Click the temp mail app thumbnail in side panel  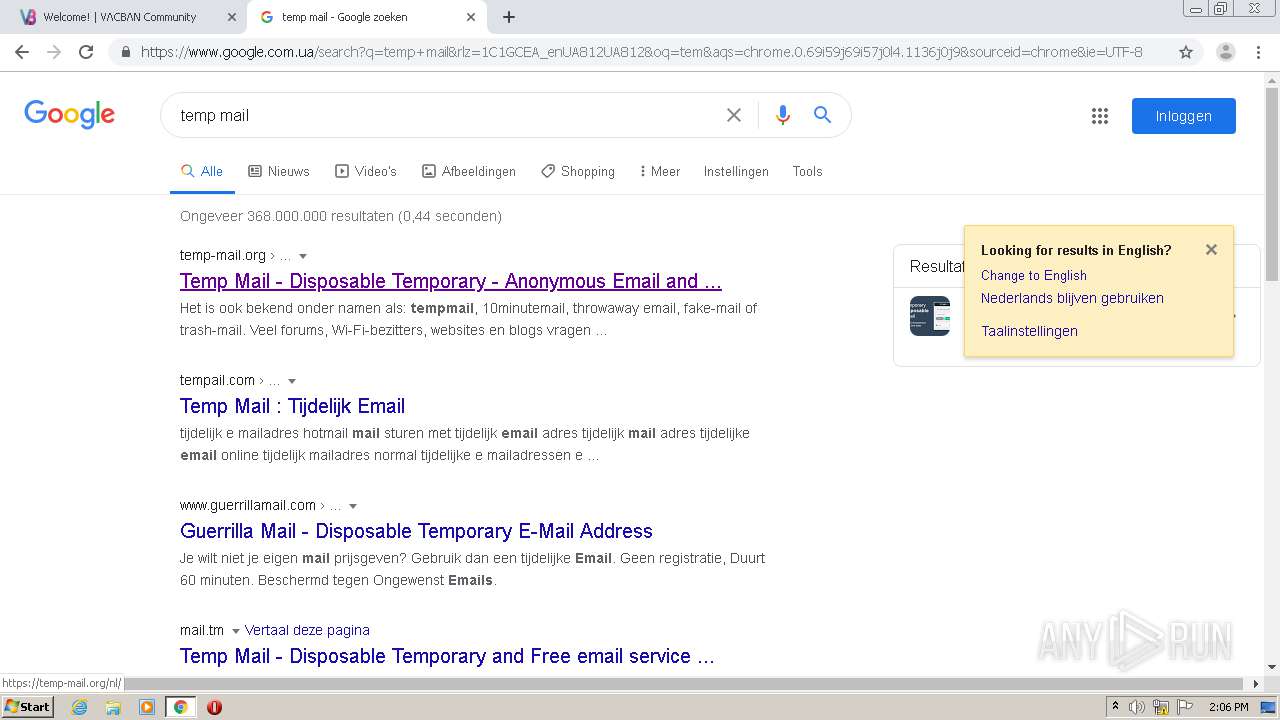click(930, 316)
